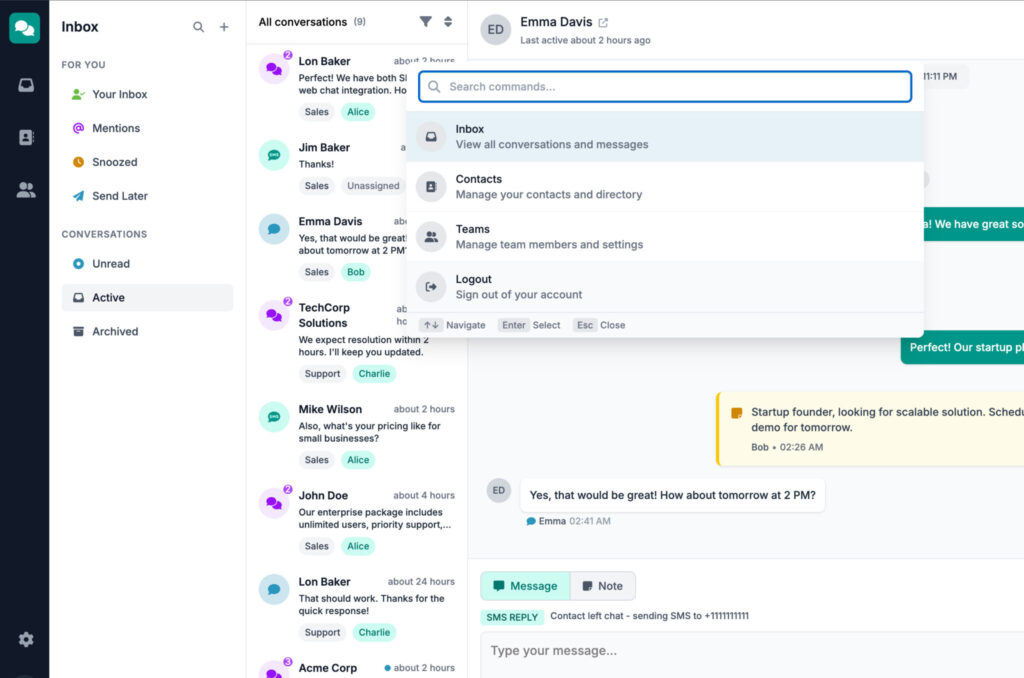Switch reply mode to Note
Image resolution: width=1024 pixels, height=678 pixels.
pos(602,586)
